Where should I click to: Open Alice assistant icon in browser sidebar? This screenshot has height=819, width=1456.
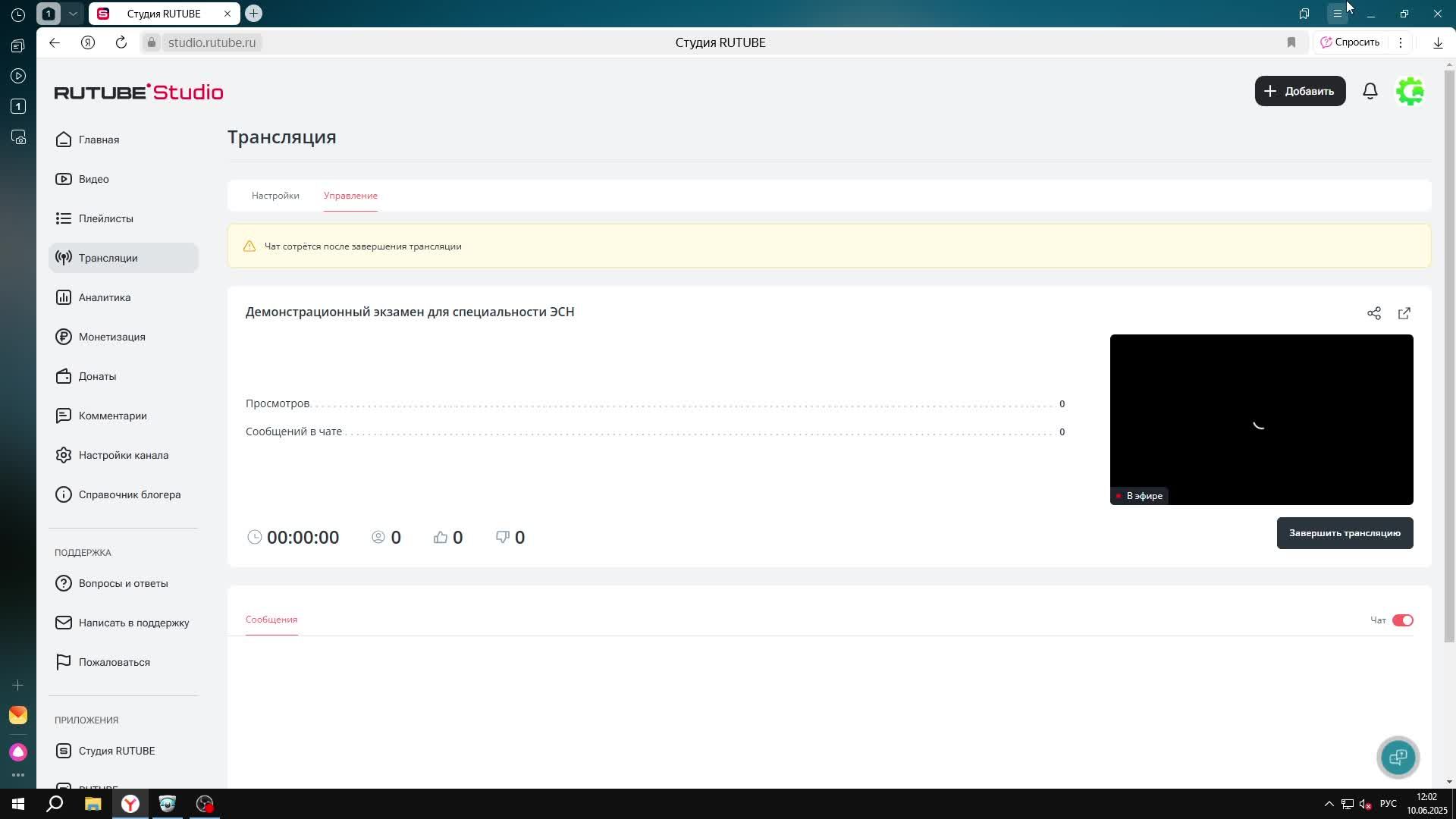[18, 752]
